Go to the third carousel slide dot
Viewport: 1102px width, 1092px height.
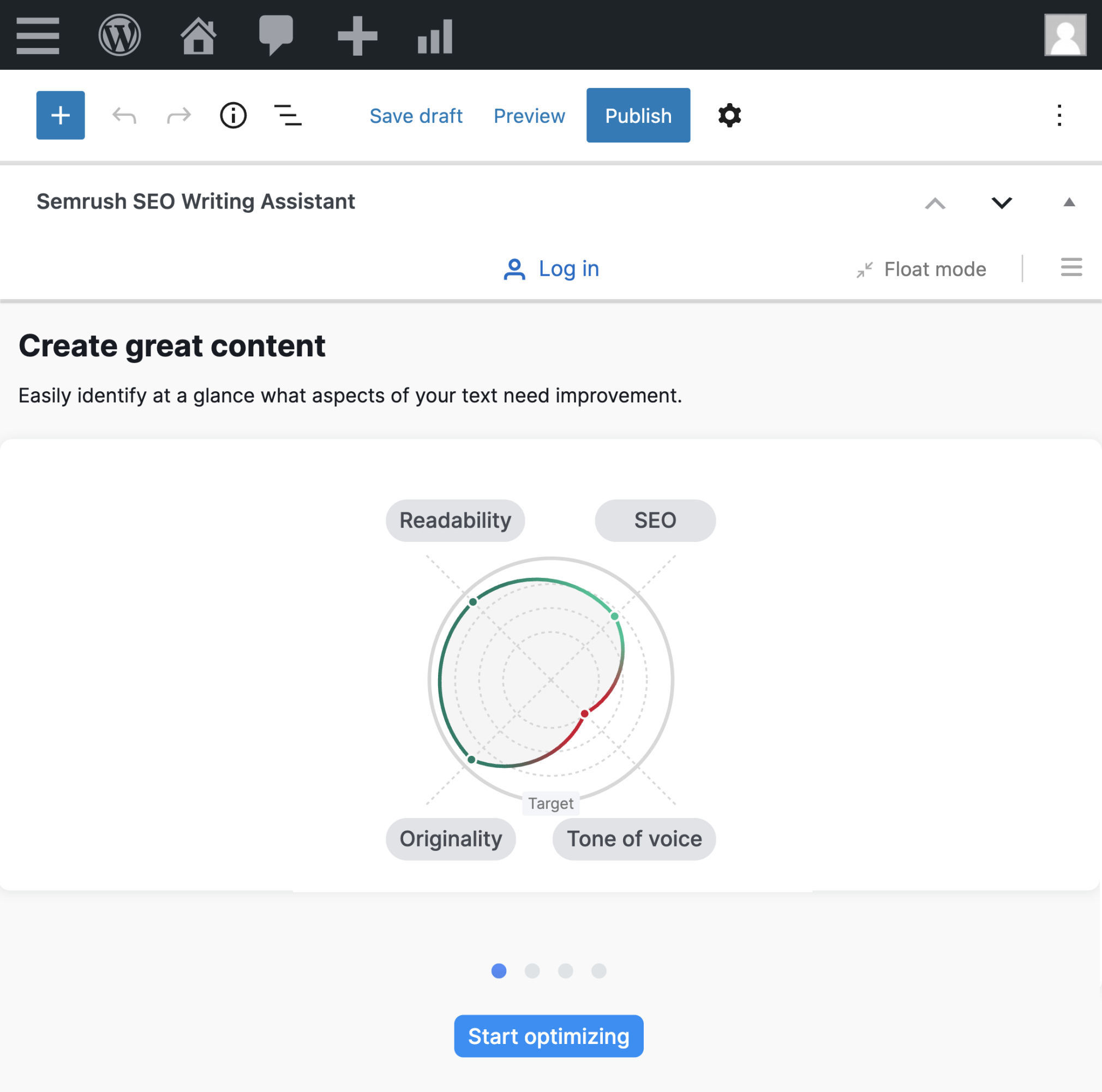pyautogui.click(x=565, y=970)
